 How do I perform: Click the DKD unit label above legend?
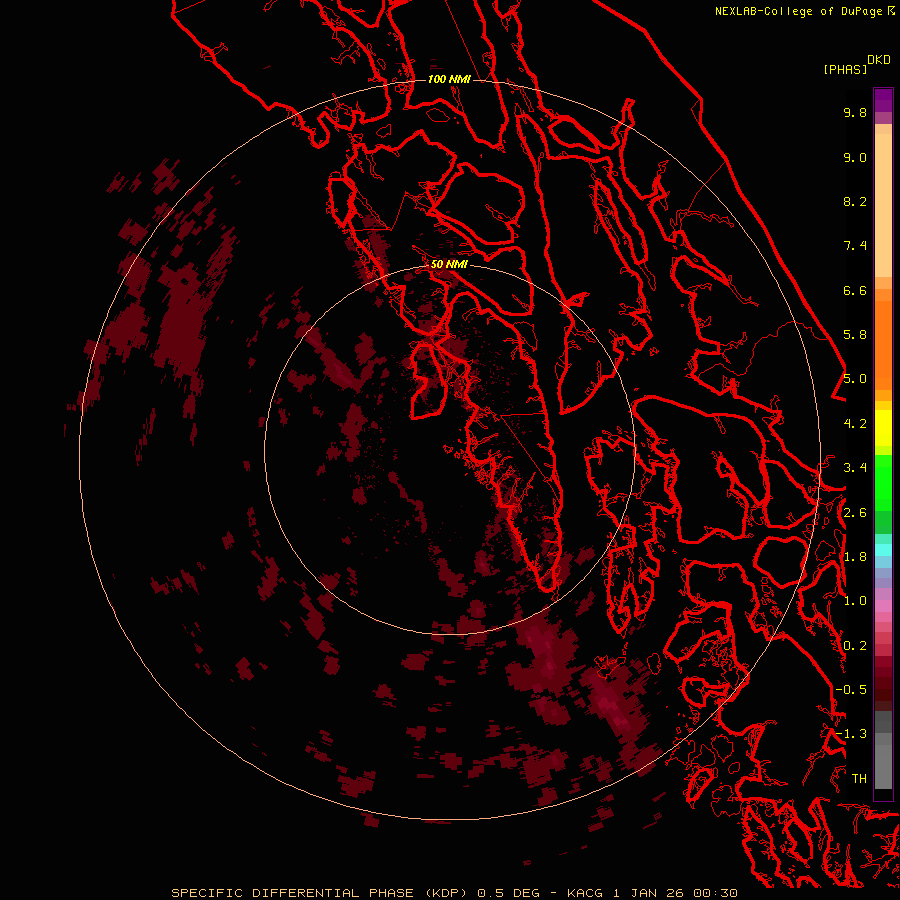pyautogui.click(x=879, y=60)
